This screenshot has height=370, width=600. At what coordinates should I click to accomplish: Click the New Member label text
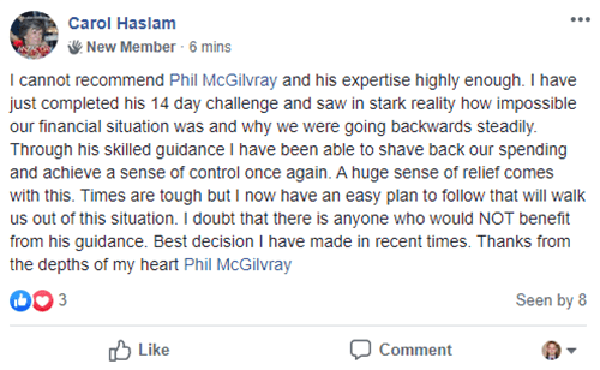pos(131,47)
